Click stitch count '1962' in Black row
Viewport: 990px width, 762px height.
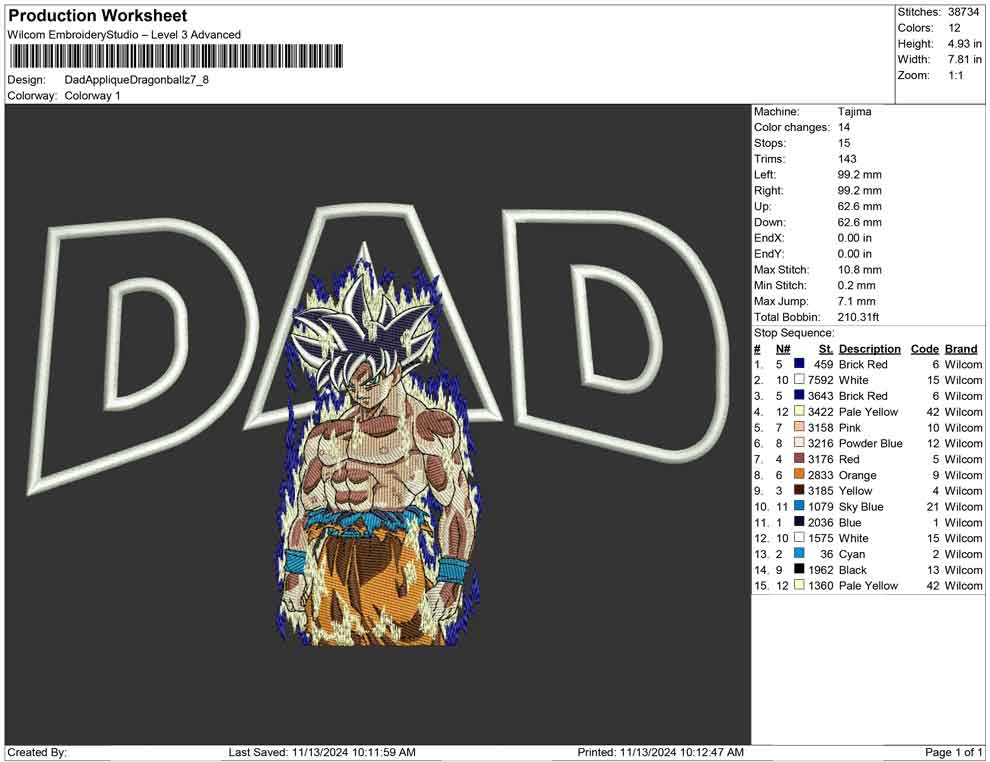pyautogui.click(x=821, y=569)
